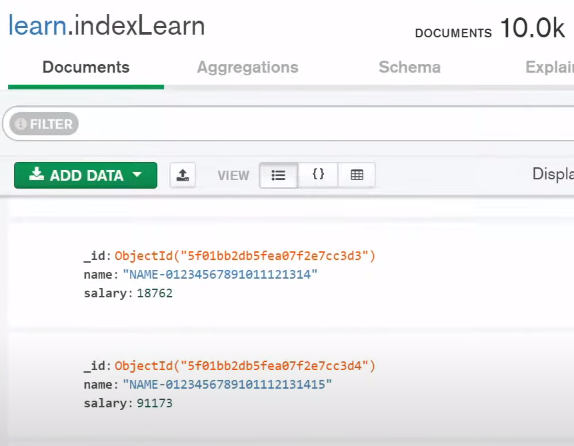Click the export collection upload icon
574x446 pixels.
tap(183, 175)
